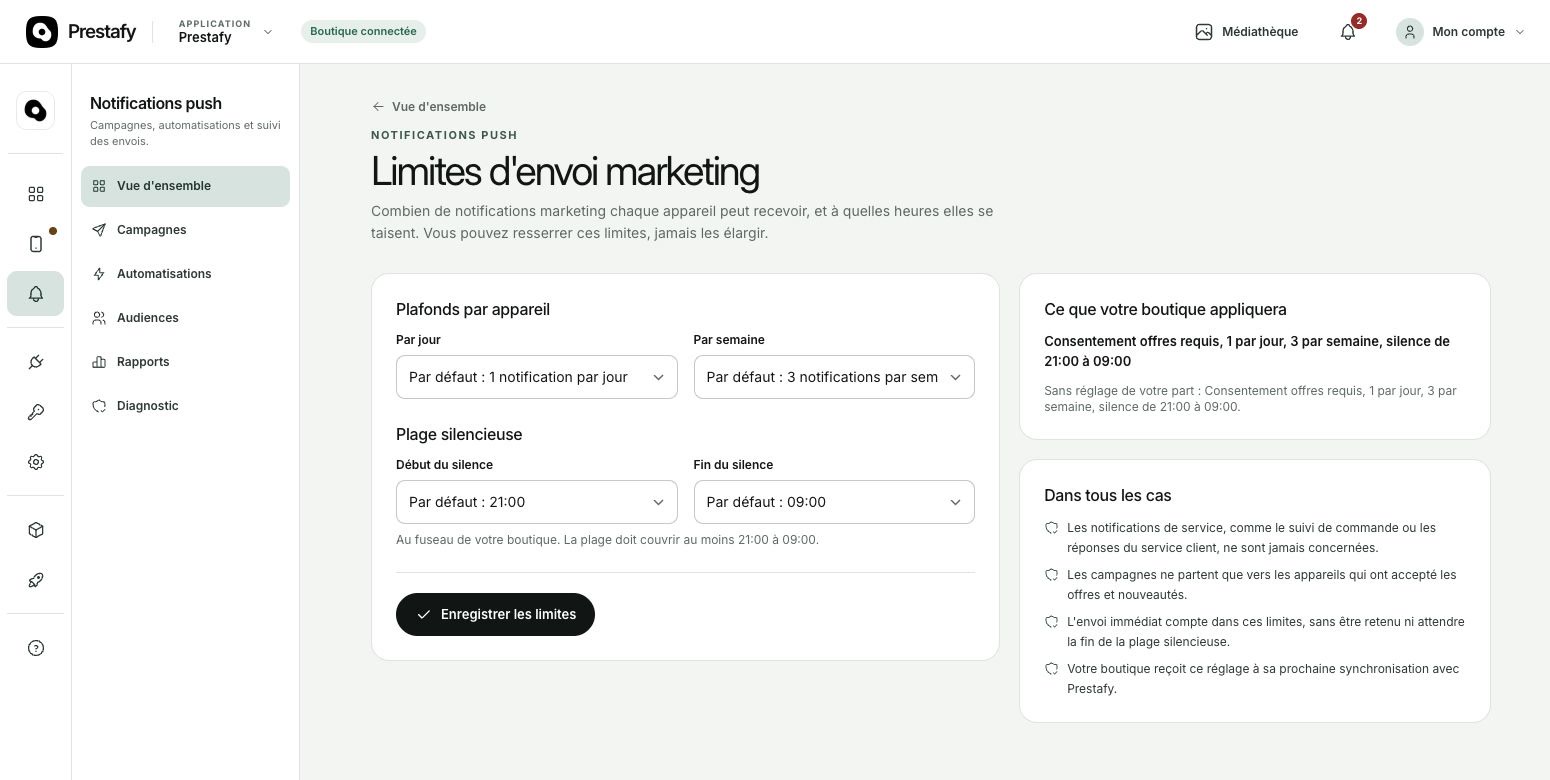Select Vue d'ensemble in the sidebar
The width and height of the screenshot is (1550, 780).
tap(185, 186)
